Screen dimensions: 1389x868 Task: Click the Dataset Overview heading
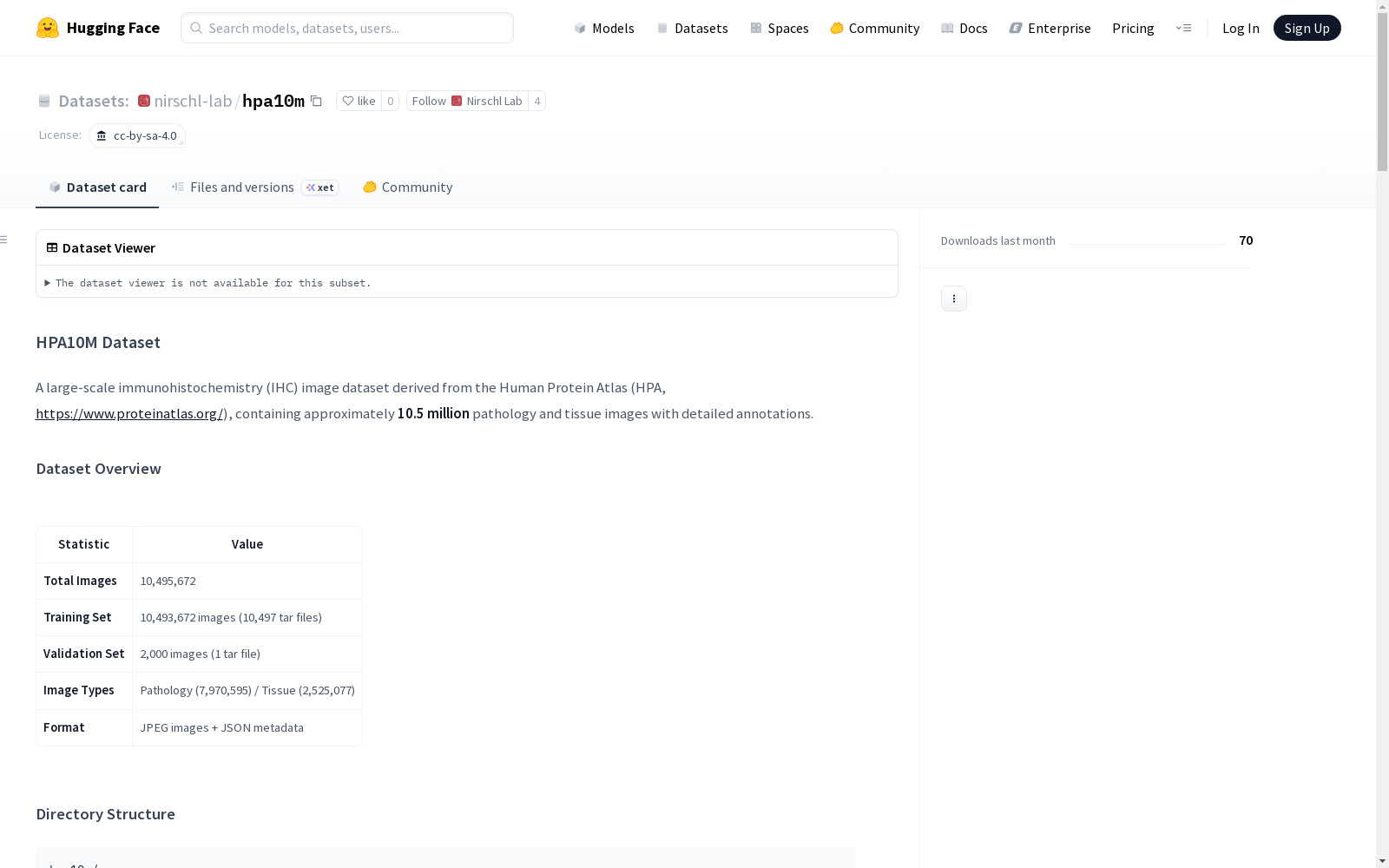pyautogui.click(x=98, y=469)
